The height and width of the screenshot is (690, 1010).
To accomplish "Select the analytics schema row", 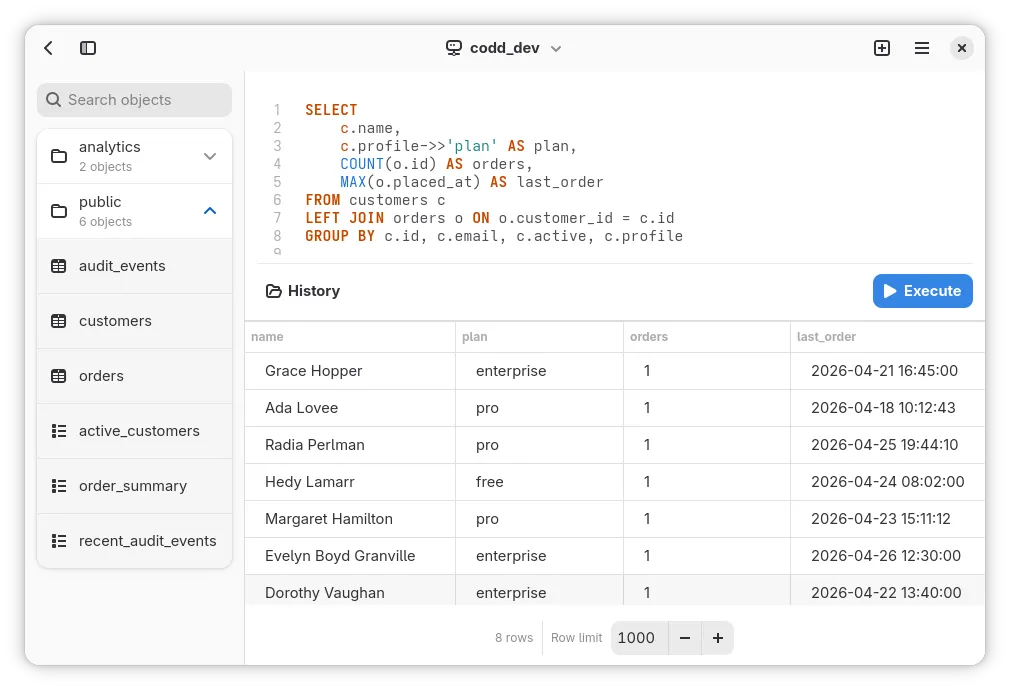I will [x=135, y=157].
